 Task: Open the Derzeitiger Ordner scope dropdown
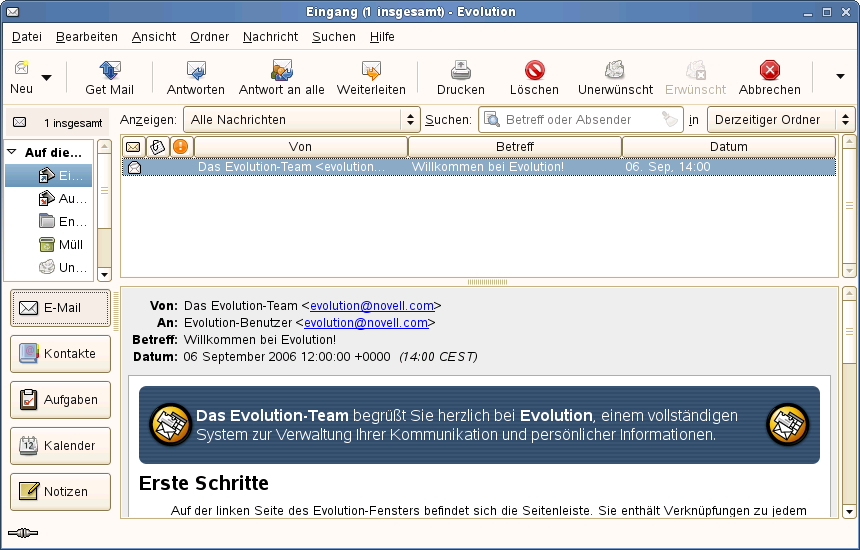pyautogui.click(x=781, y=120)
